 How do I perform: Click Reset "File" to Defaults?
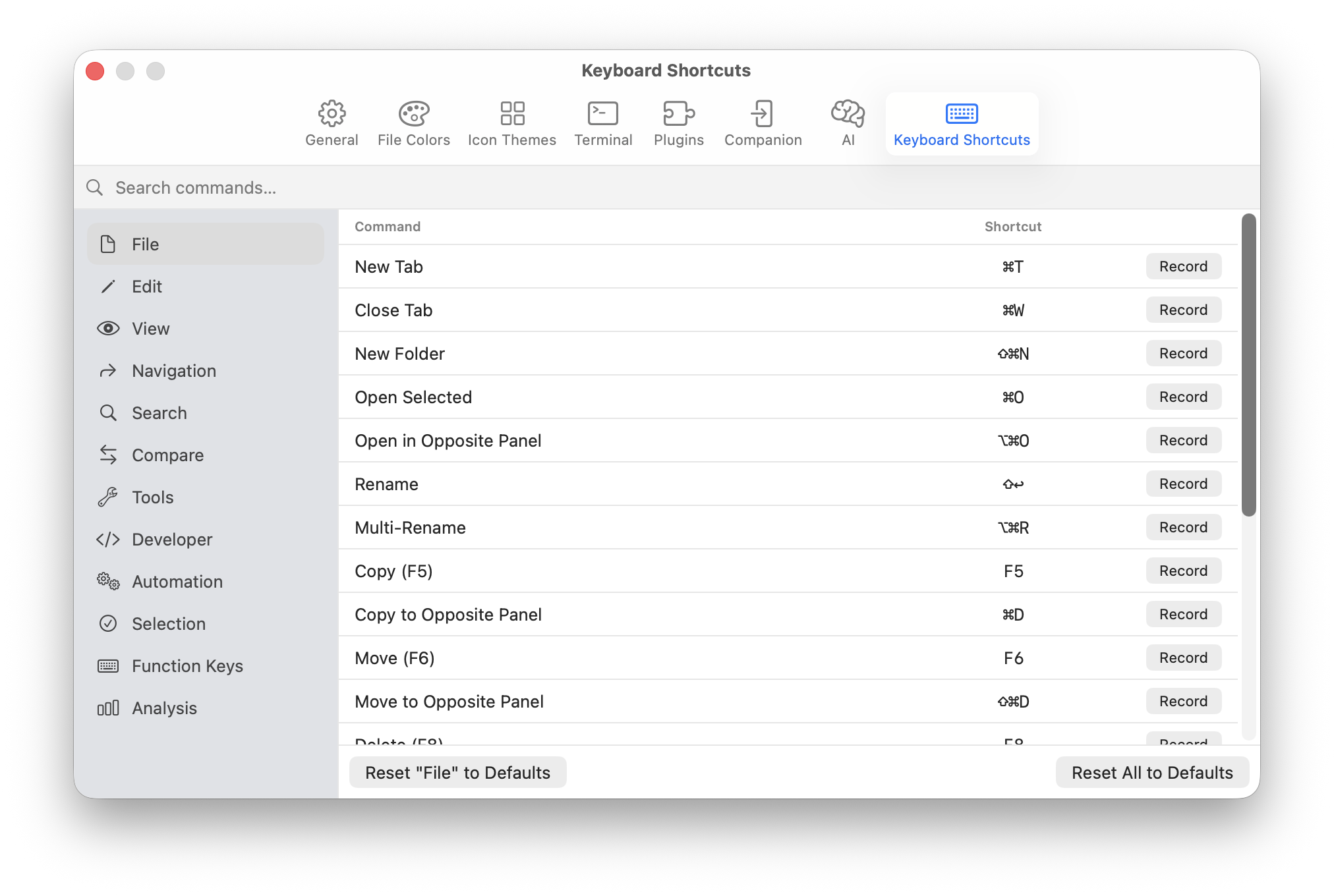click(457, 772)
